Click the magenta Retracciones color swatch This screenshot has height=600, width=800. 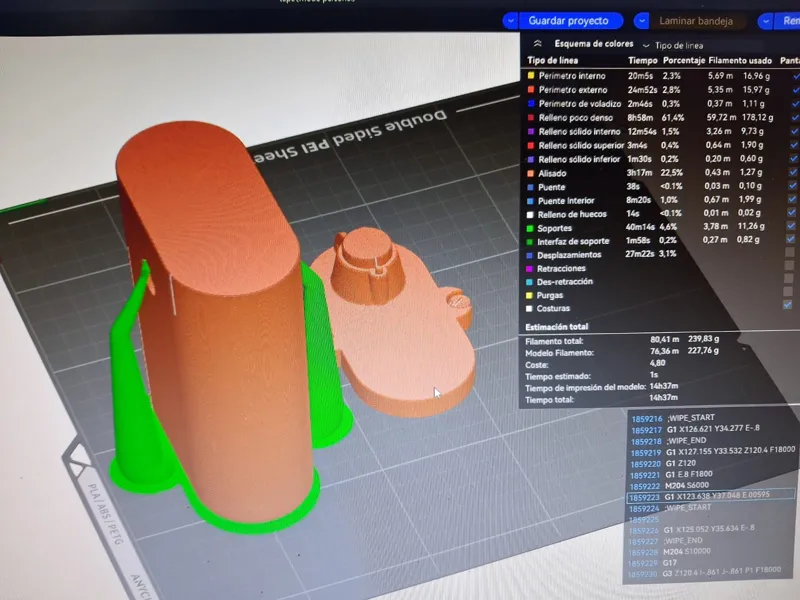(x=530, y=268)
